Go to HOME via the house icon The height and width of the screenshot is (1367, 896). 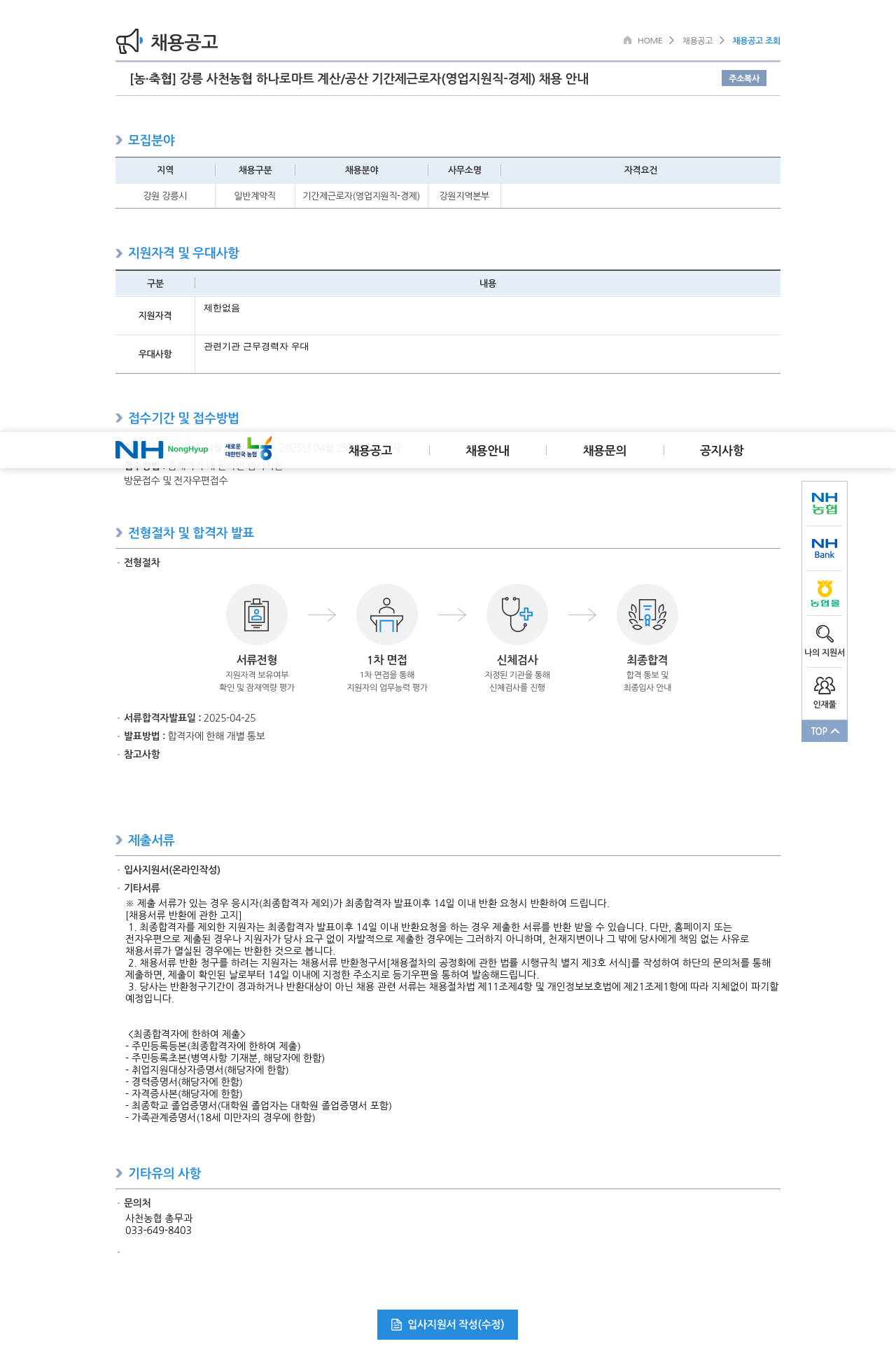click(628, 40)
